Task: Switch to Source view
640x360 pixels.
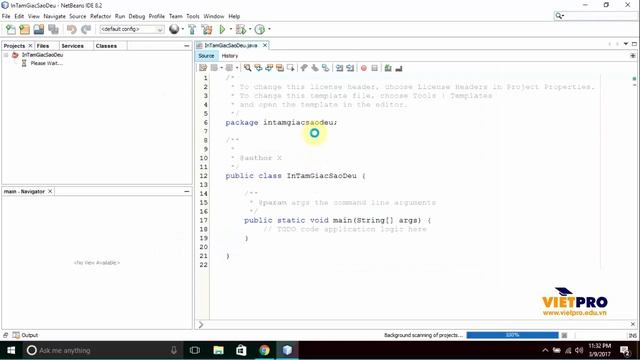Action: (206, 56)
